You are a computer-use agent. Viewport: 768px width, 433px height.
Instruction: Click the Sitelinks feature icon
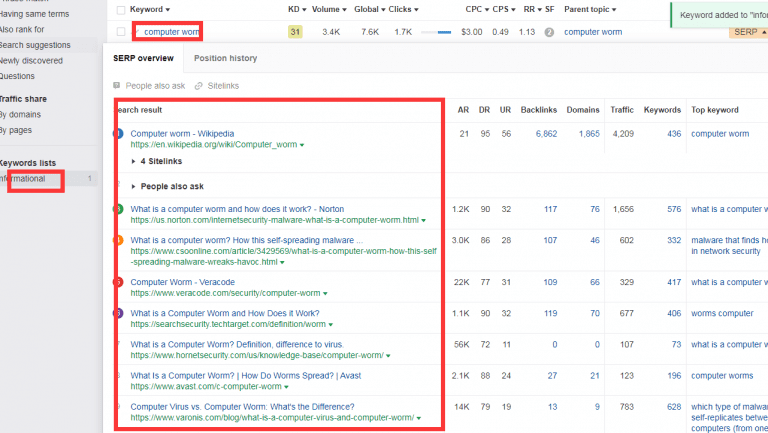(198, 86)
